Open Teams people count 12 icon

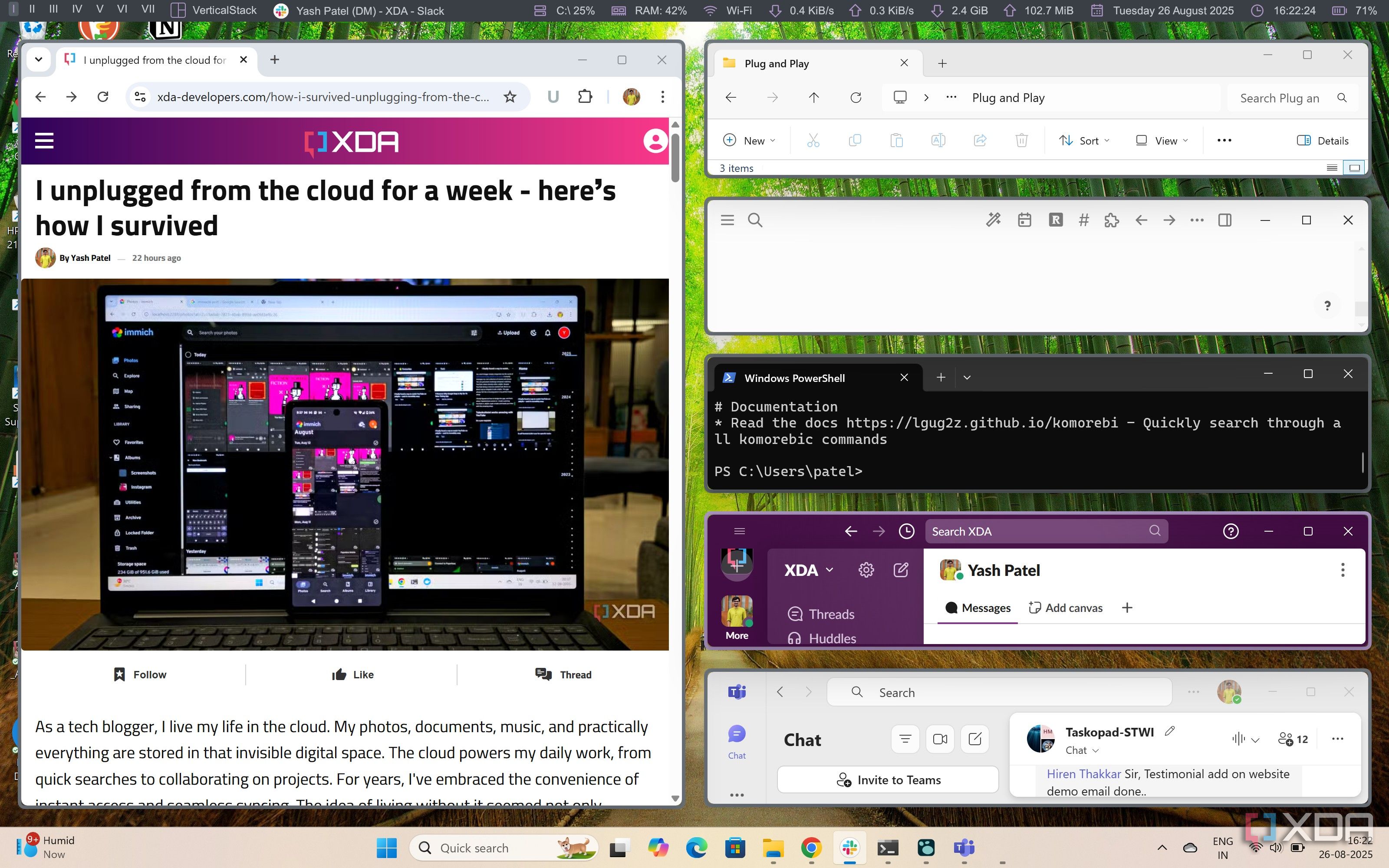coord(1293,740)
